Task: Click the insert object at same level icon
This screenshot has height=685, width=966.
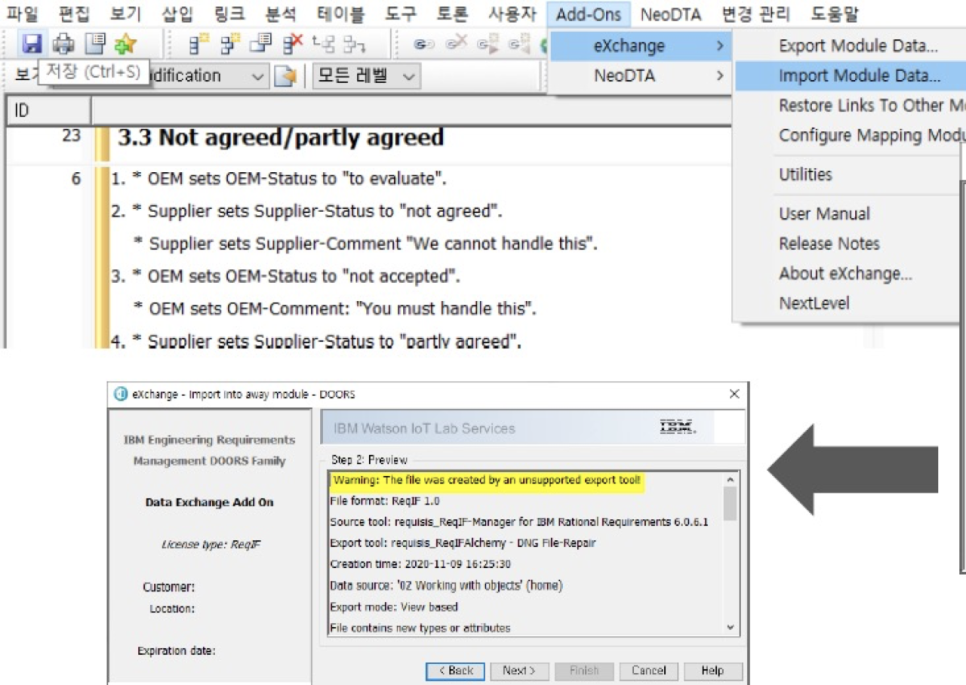Action: (x=198, y=44)
